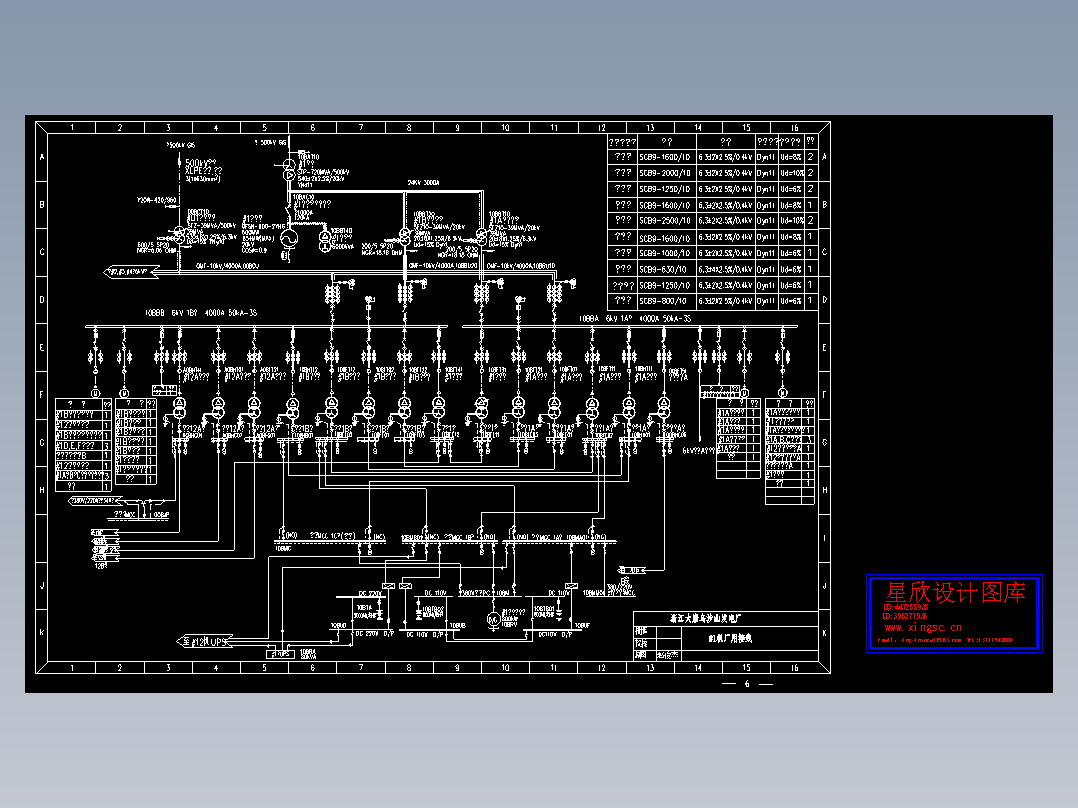Viewport: 1078px width, 808px height.
Task: Click row letter A on left border
Action: pyautogui.click(x=42, y=157)
